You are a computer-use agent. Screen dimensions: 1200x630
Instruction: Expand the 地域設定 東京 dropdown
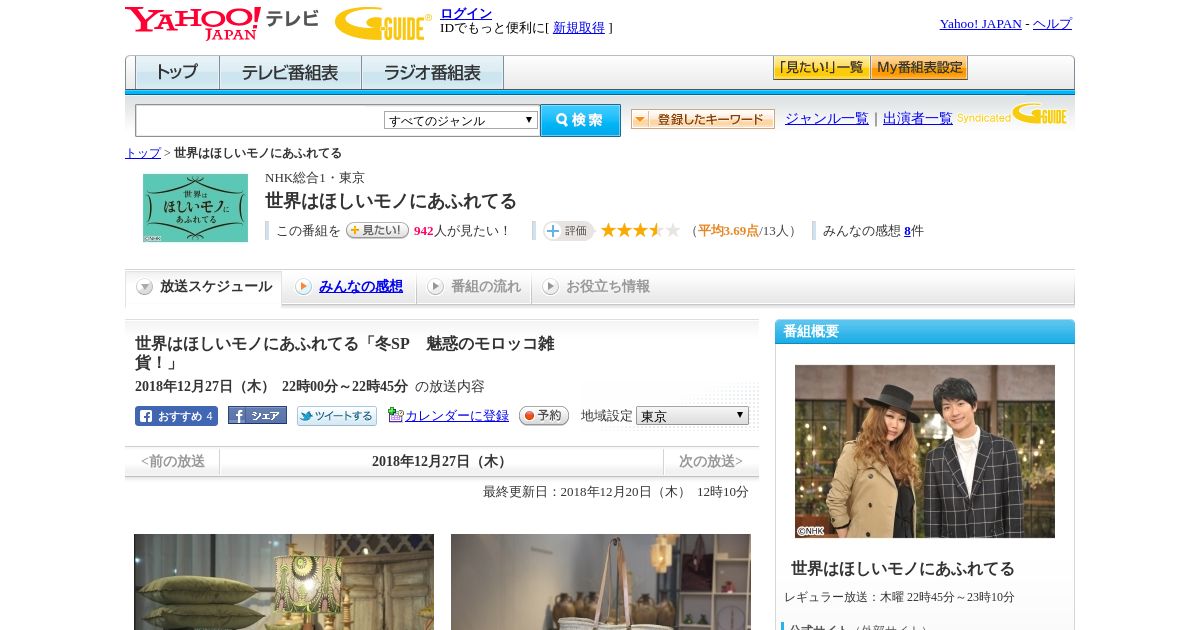(692, 415)
